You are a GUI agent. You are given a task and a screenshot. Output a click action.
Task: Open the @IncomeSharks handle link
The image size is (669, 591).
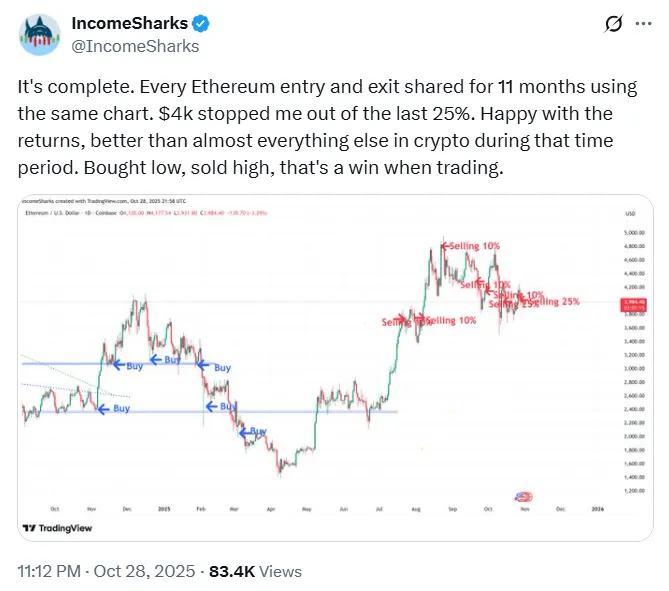click(x=135, y=46)
